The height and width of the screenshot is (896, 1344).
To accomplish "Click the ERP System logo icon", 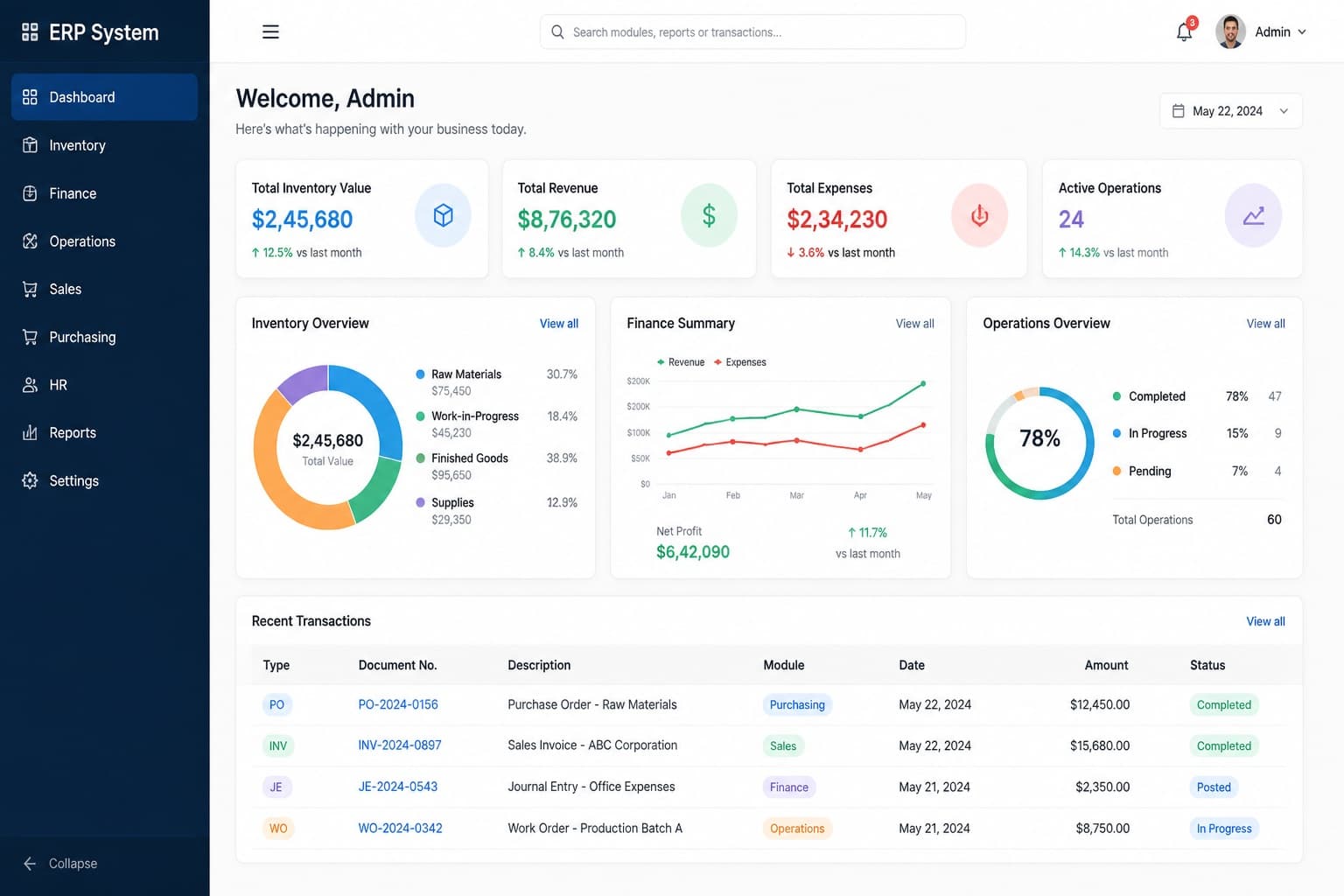I will click(30, 32).
